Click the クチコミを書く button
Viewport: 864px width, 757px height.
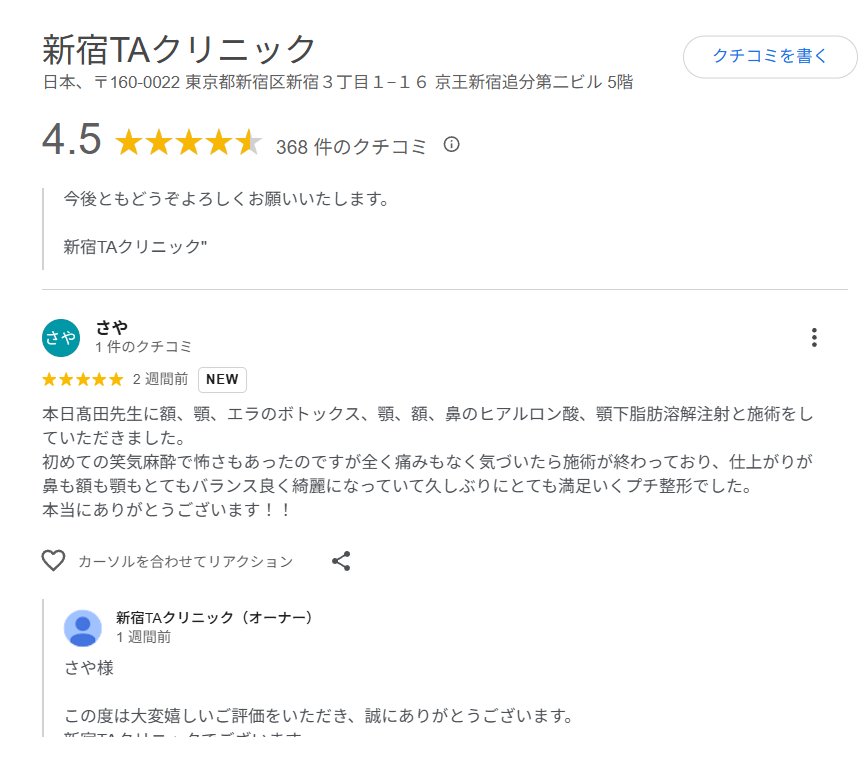[769, 57]
